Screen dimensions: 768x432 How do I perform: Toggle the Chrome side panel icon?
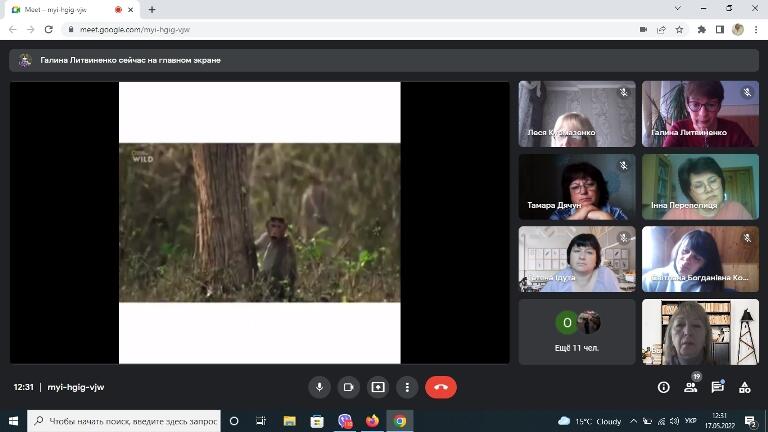click(x=720, y=29)
